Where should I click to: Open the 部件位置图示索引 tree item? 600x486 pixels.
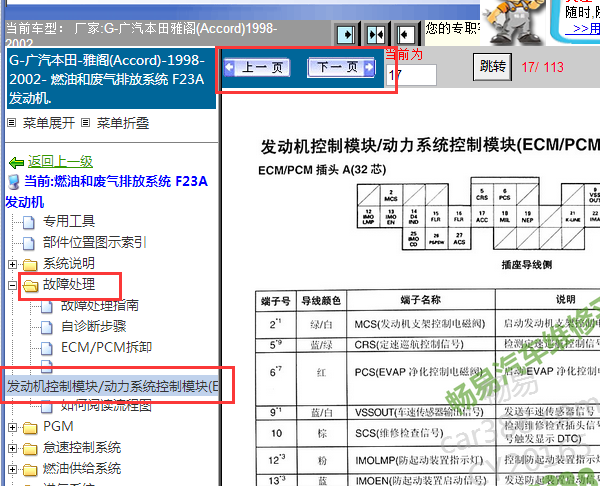click(x=95, y=242)
